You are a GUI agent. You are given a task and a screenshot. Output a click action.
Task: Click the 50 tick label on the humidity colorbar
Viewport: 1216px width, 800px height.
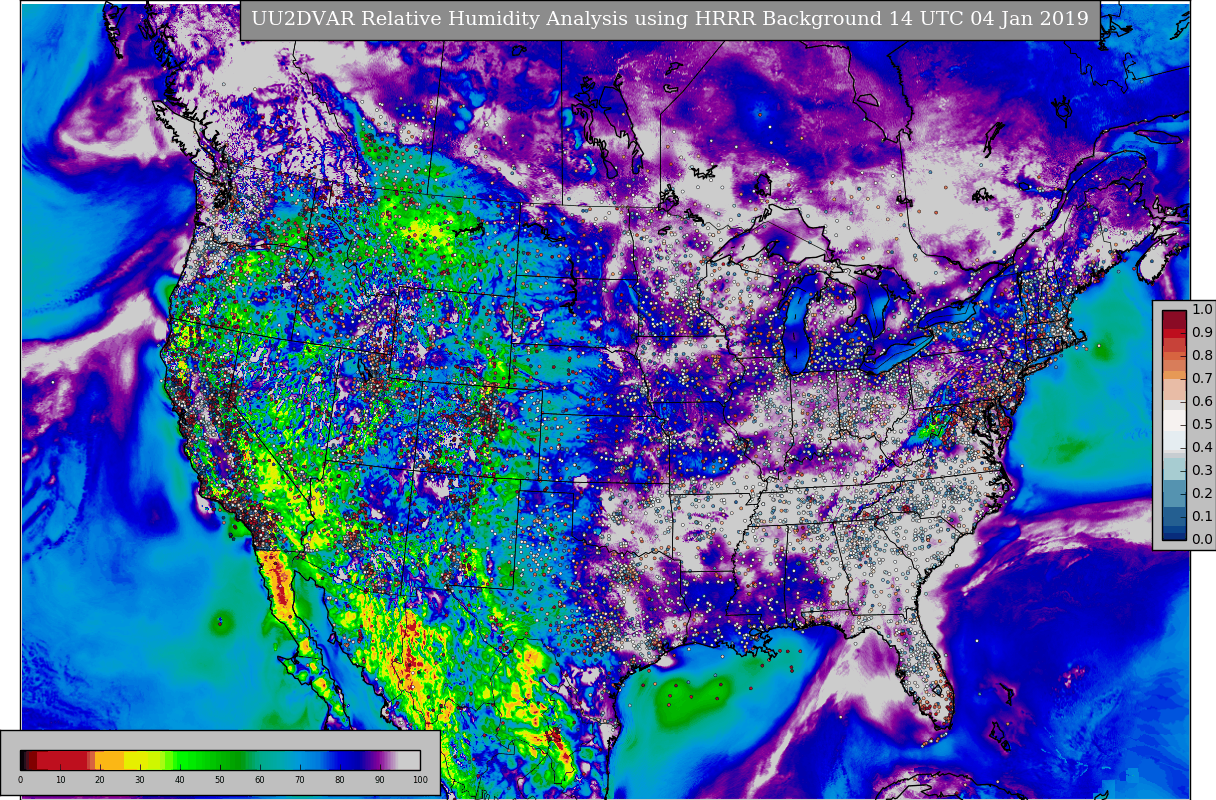(x=220, y=780)
